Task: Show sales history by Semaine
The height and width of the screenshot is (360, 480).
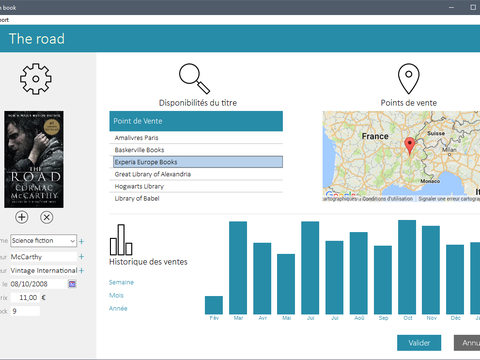Action: click(x=121, y=282)
